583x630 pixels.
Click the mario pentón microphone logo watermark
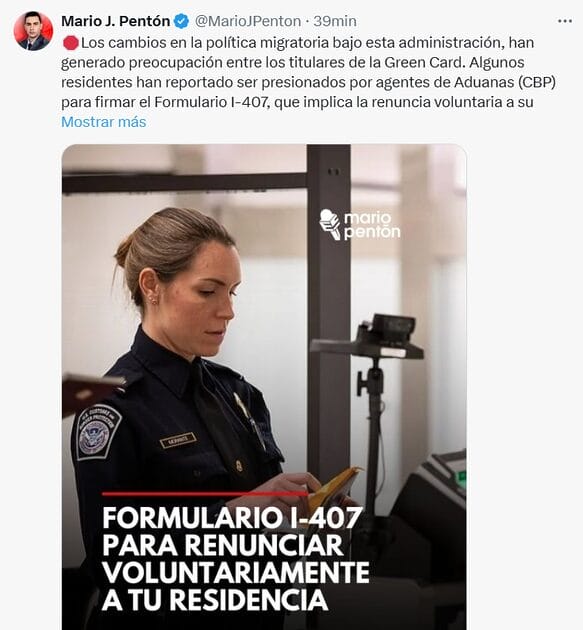360,225
